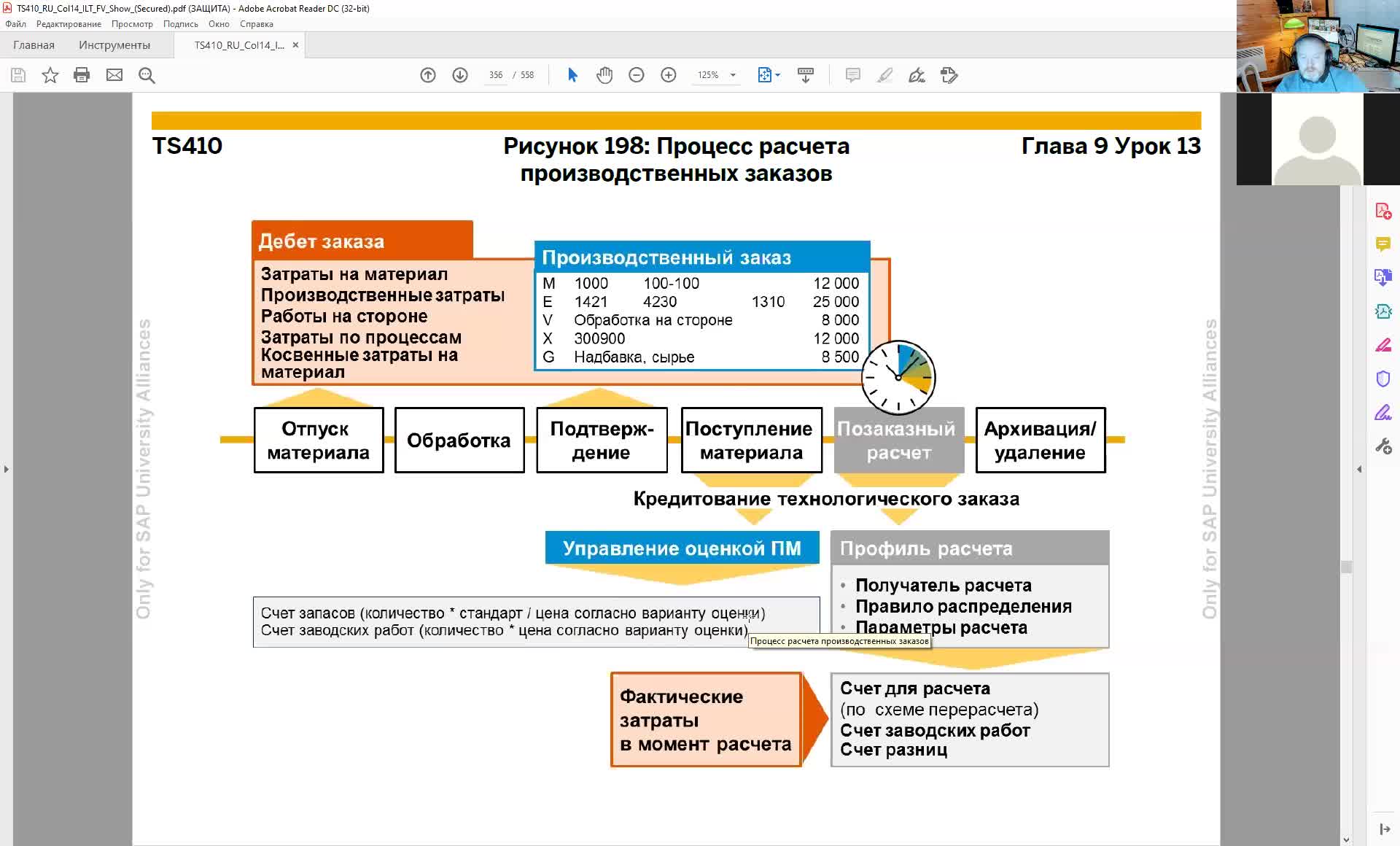Open the Comment tool in the right sidebar
1400x846 pixels.
pyautogui.click(x=1383, y=244)
